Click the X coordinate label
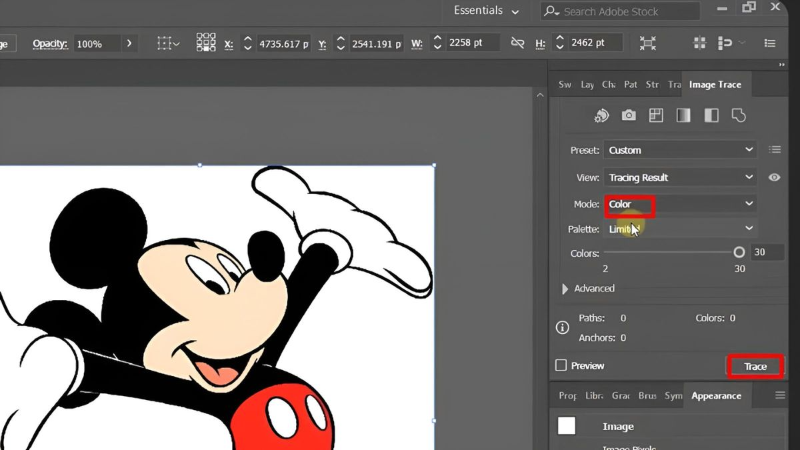Viewport: 800px width, 450px height. [x=229, y=44]
